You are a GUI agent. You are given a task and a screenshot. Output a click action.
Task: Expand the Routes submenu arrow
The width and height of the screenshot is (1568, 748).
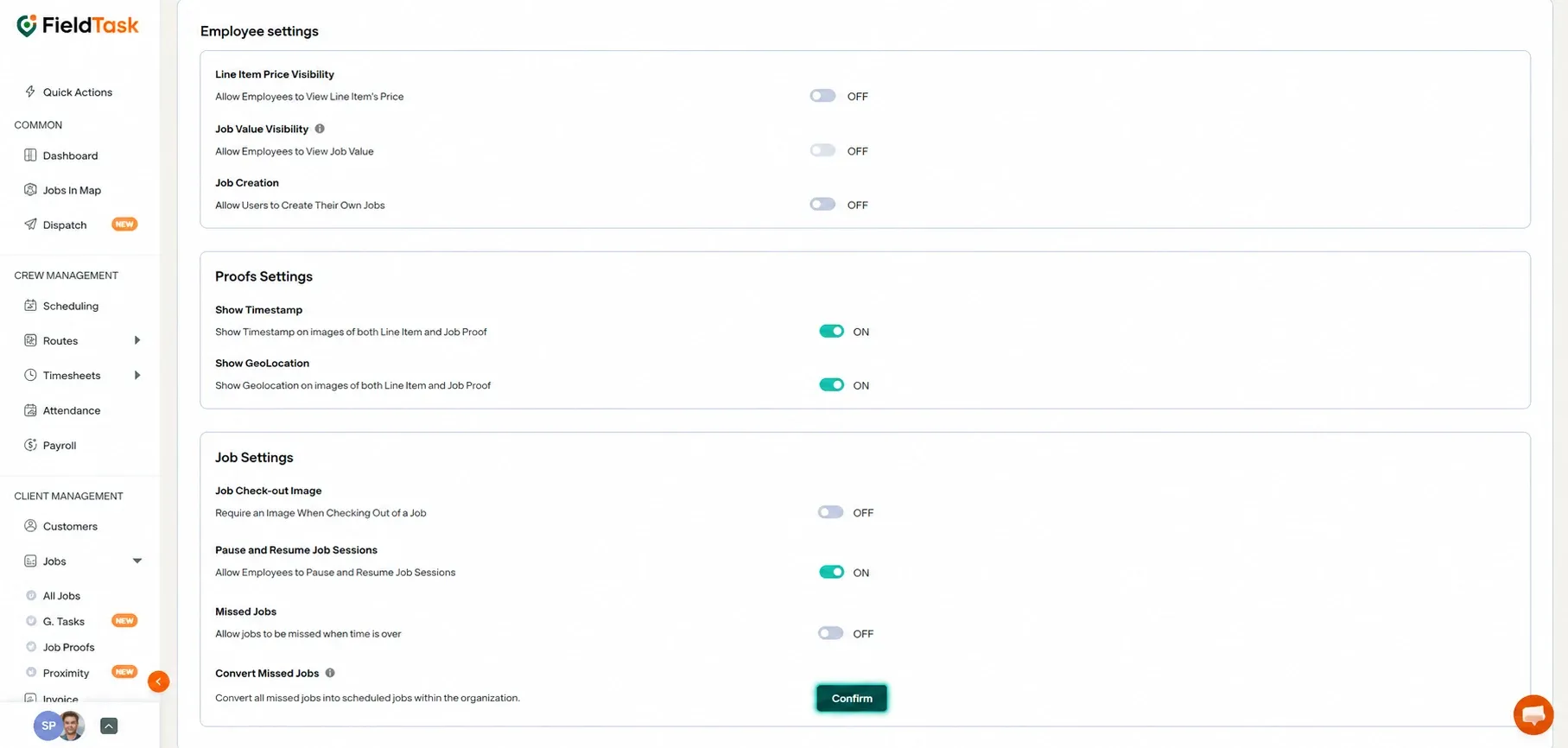[x=137, y=340]
